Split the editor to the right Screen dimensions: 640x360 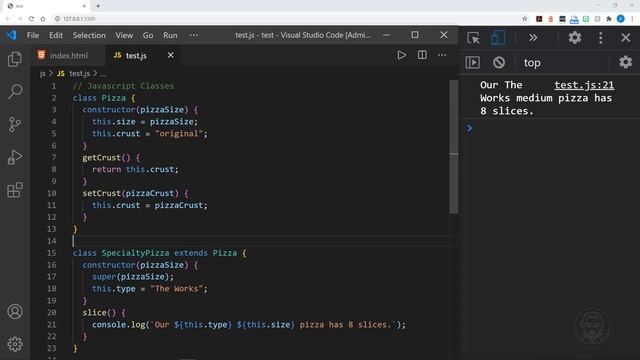(x=422, y=55)
